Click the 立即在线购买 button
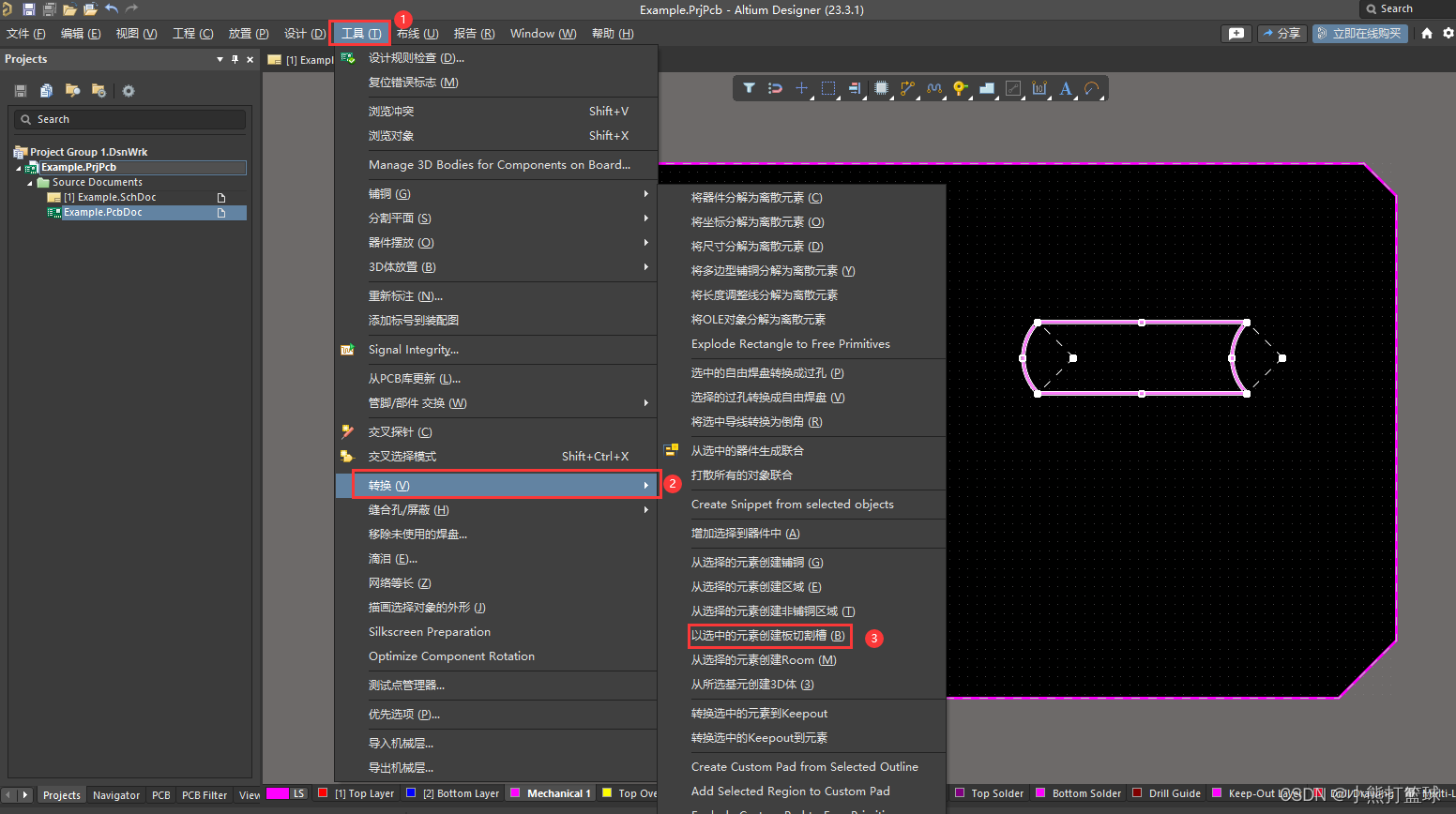This screenshot has height=814, width=1456. pyautogui.click(x=1359, y=32)
